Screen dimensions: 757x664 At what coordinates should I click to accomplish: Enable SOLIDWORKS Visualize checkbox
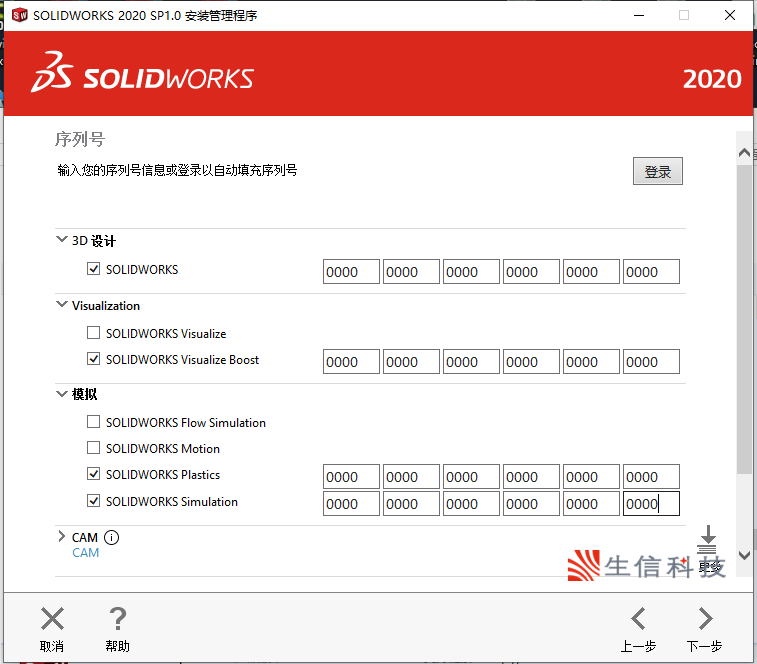93,333
